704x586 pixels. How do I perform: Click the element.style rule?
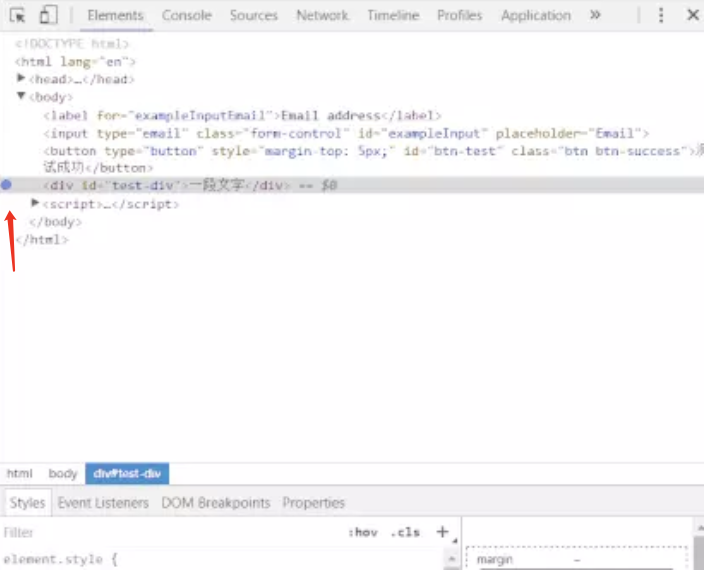tap(60, 560)
